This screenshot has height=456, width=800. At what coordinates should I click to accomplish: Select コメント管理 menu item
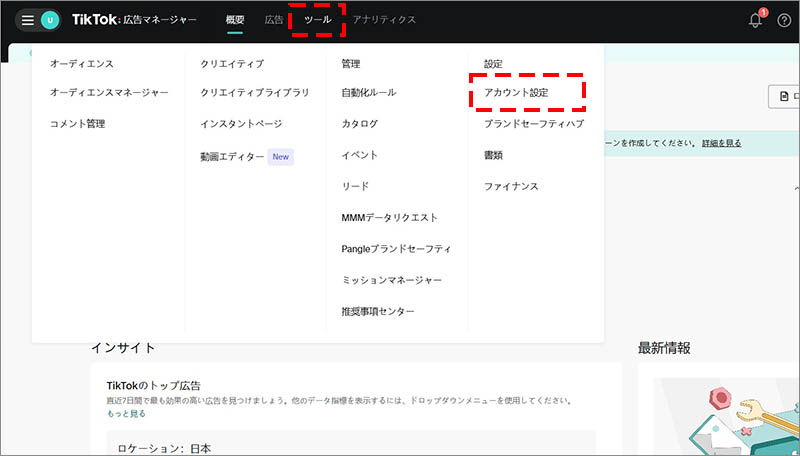click(77, 124)
